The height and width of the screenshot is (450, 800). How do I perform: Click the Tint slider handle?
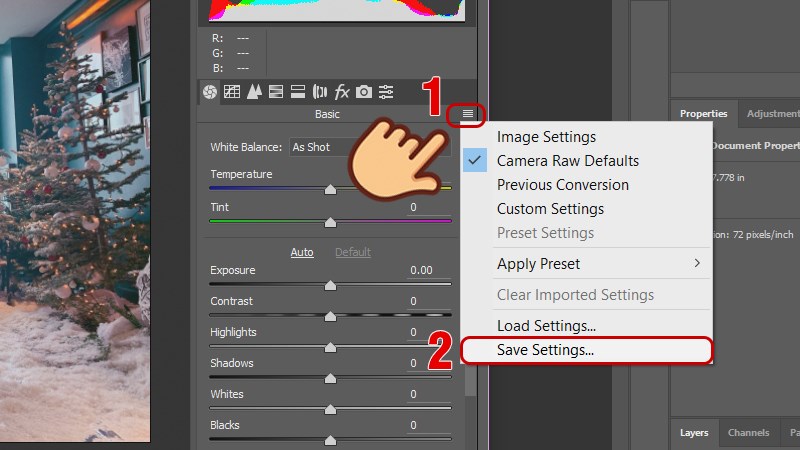[x=331, y=222]
